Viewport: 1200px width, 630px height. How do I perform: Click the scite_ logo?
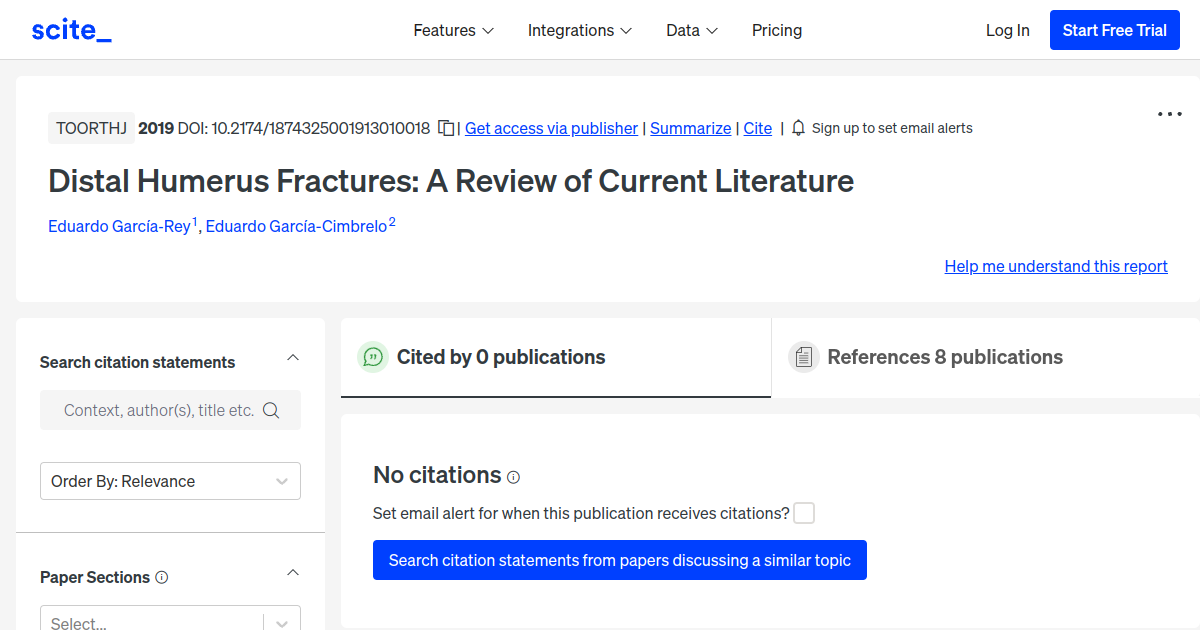[71, 30]
